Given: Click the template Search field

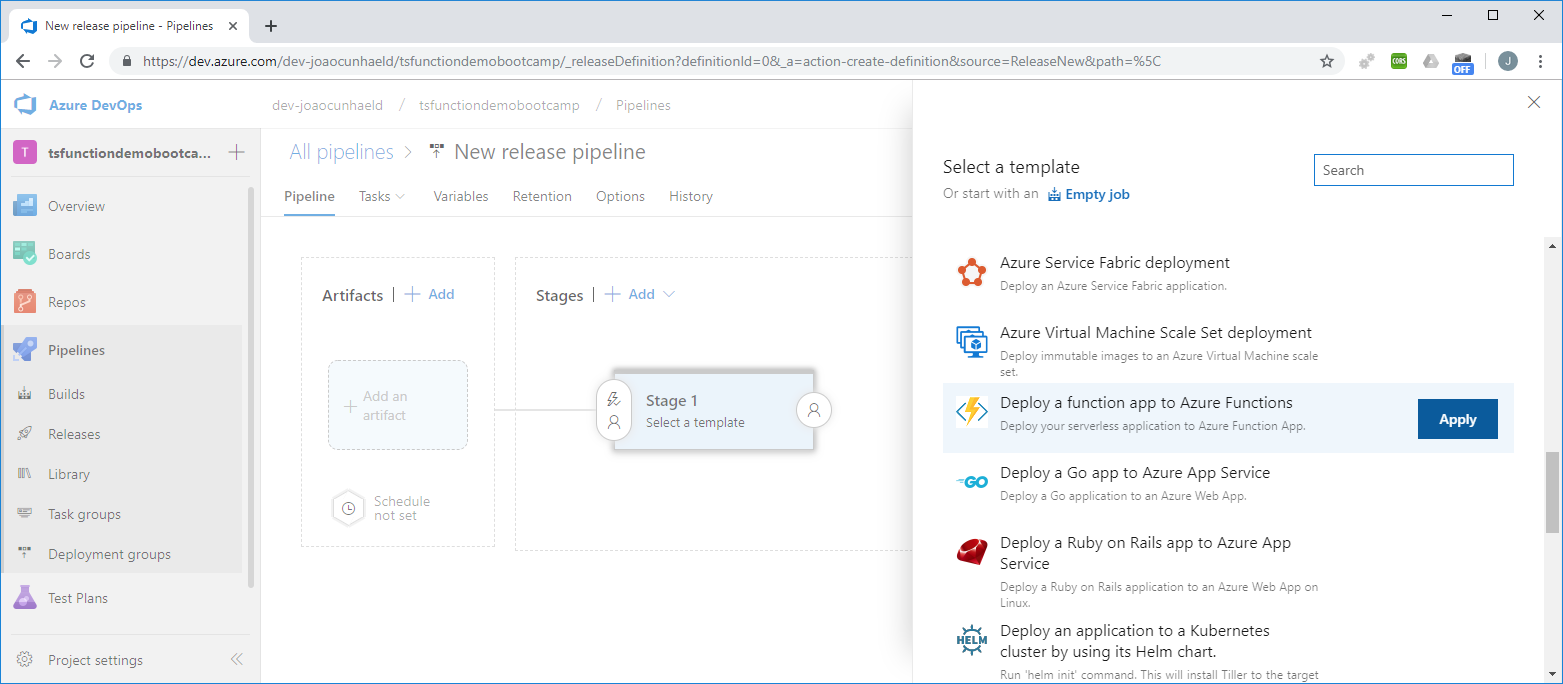Looking at the screenshot, I should click(x=1413, y=170).
